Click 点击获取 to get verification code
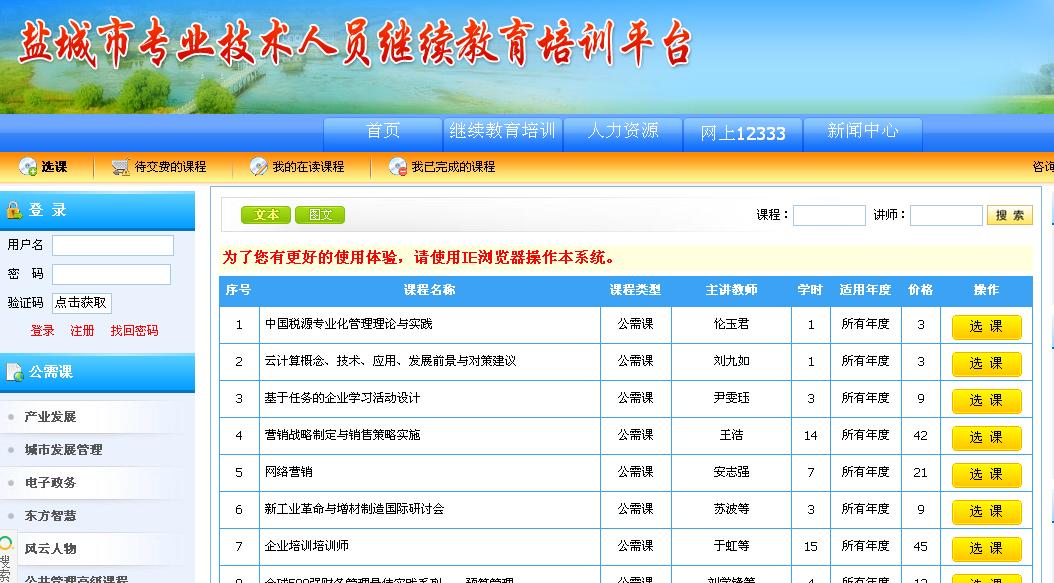This screenshot has width=1054, height=583. (82, 303)
